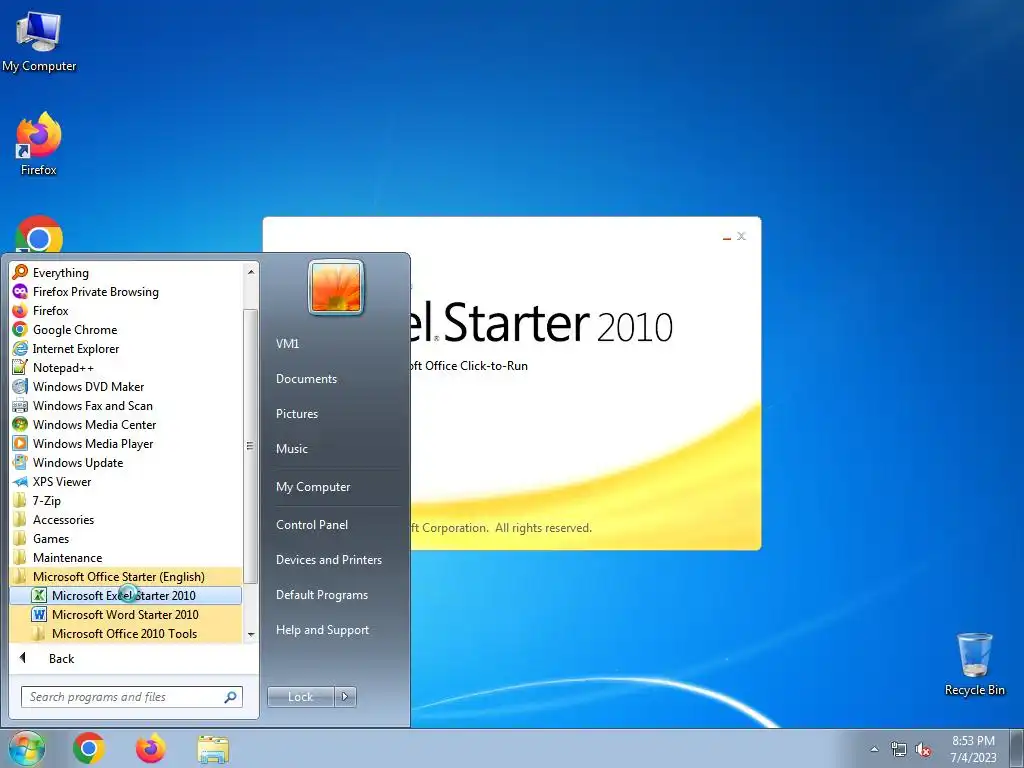The width and height of the screenshot is (1024, 768).
Task: Open Help and Support
Action: tap(322, 630)
